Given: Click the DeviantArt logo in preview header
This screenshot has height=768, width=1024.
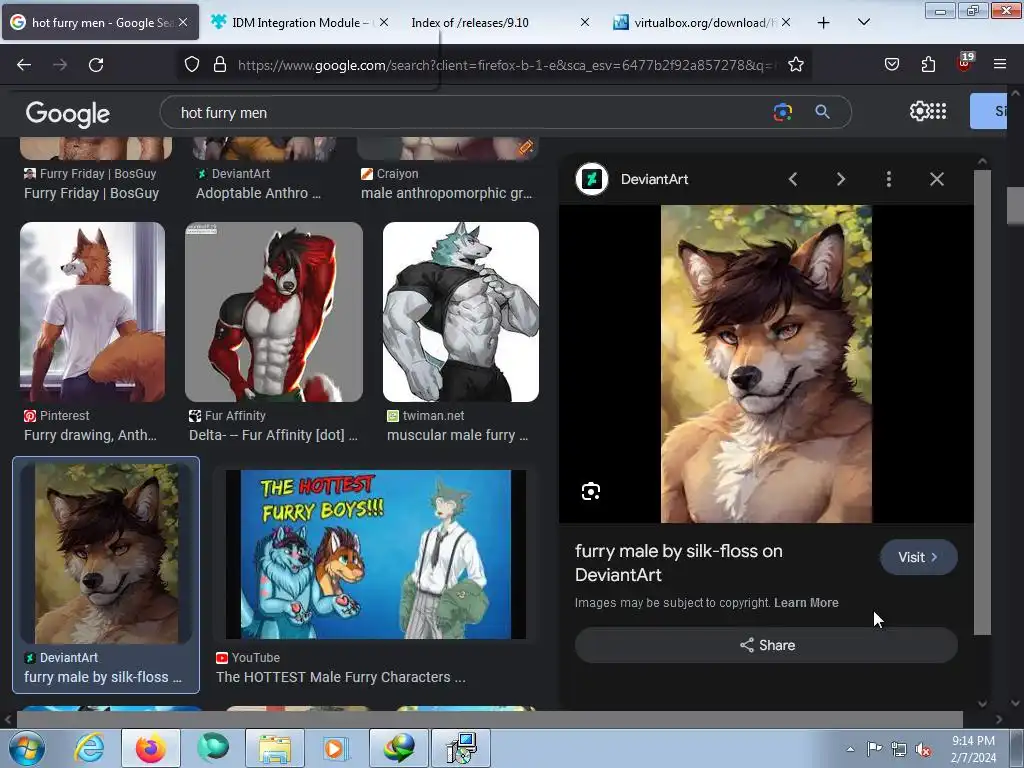Looking at the screenshot, I should (x=592, y=179).
